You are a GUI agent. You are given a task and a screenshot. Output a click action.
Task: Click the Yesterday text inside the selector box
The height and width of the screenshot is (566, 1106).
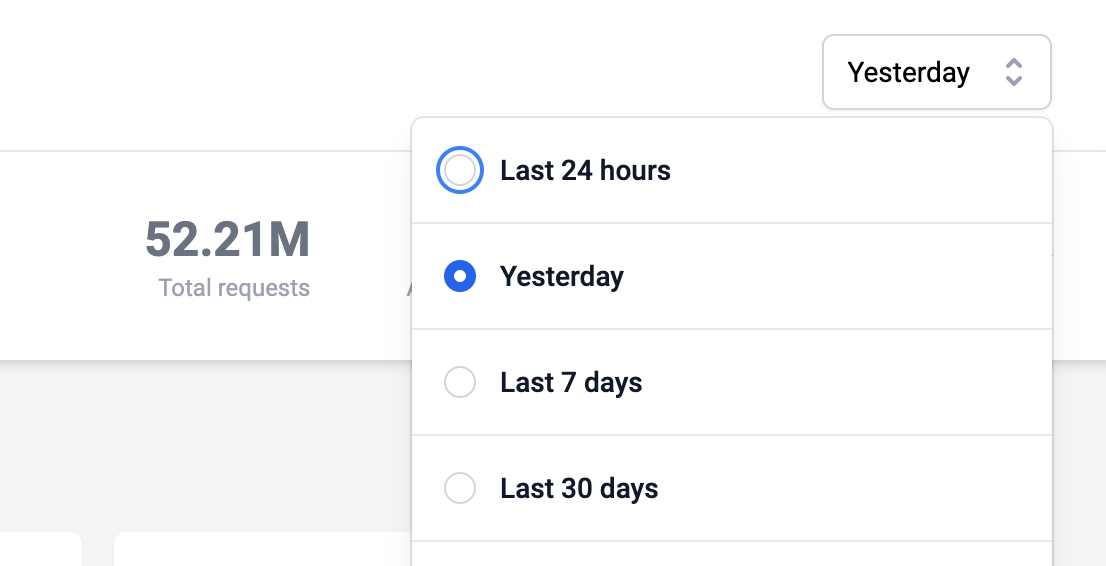point(908,73)
